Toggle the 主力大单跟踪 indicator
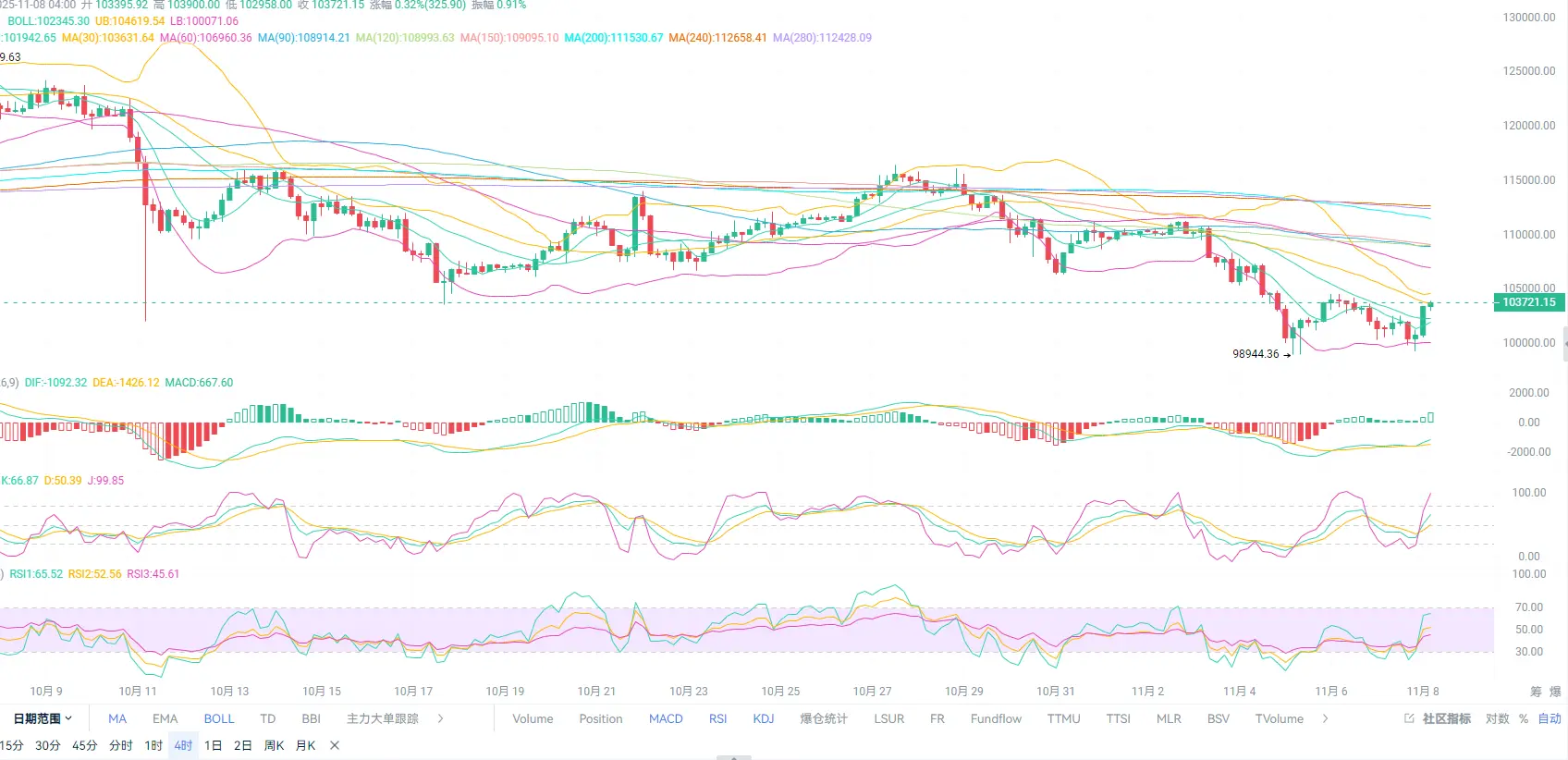 tap(383, 718)
